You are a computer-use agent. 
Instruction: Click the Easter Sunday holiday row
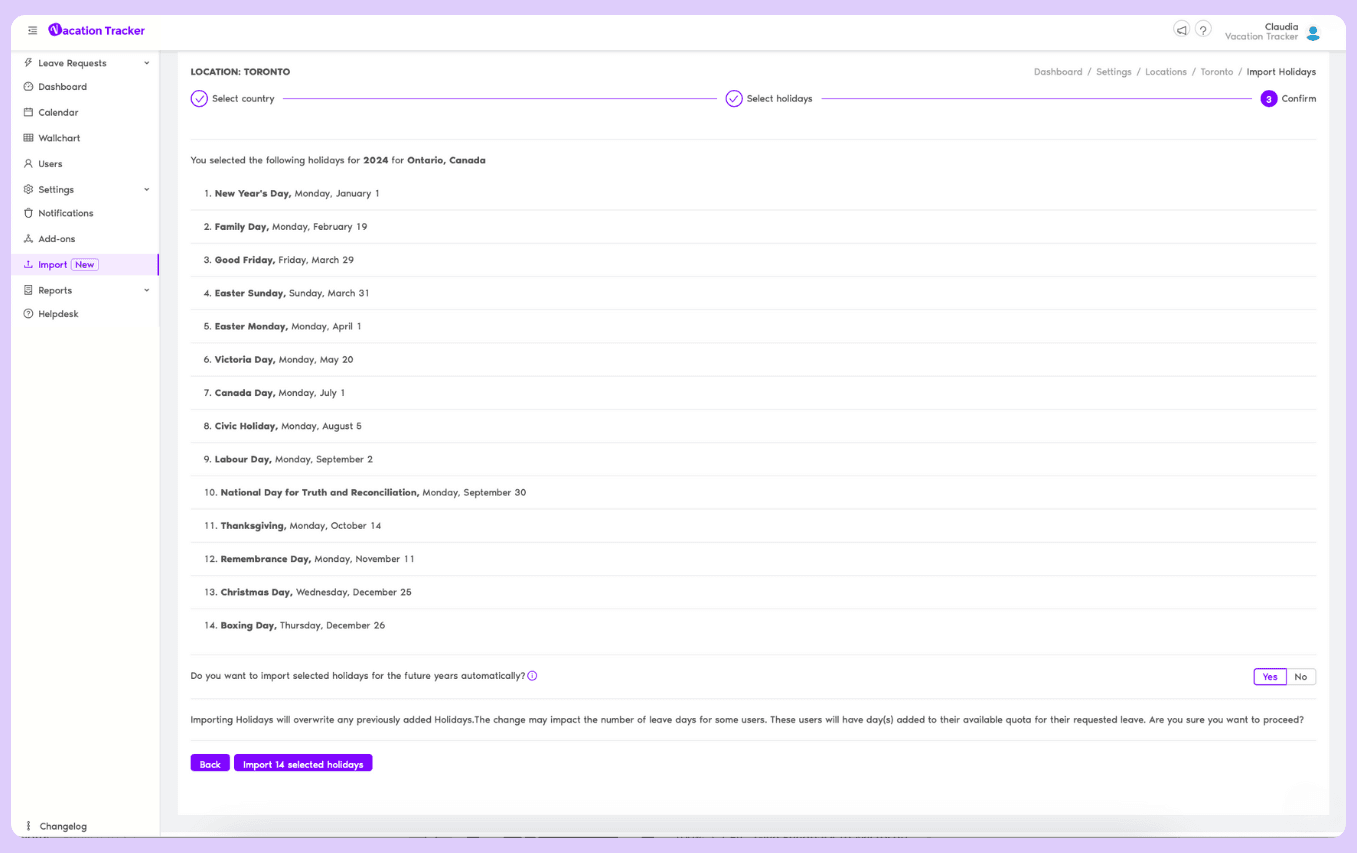753,293
